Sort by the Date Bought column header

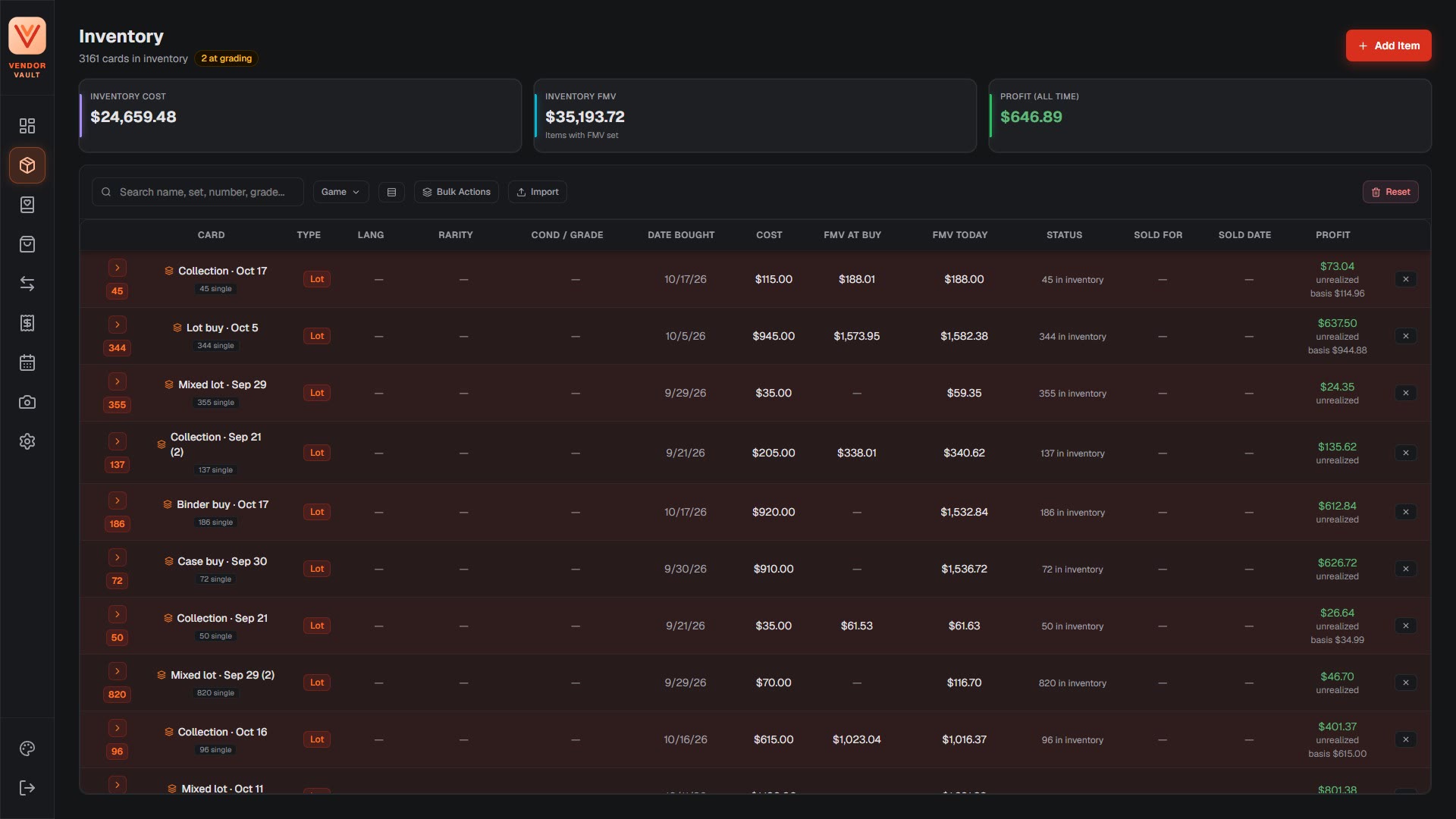pyautogui.click(x=681, y=235)
